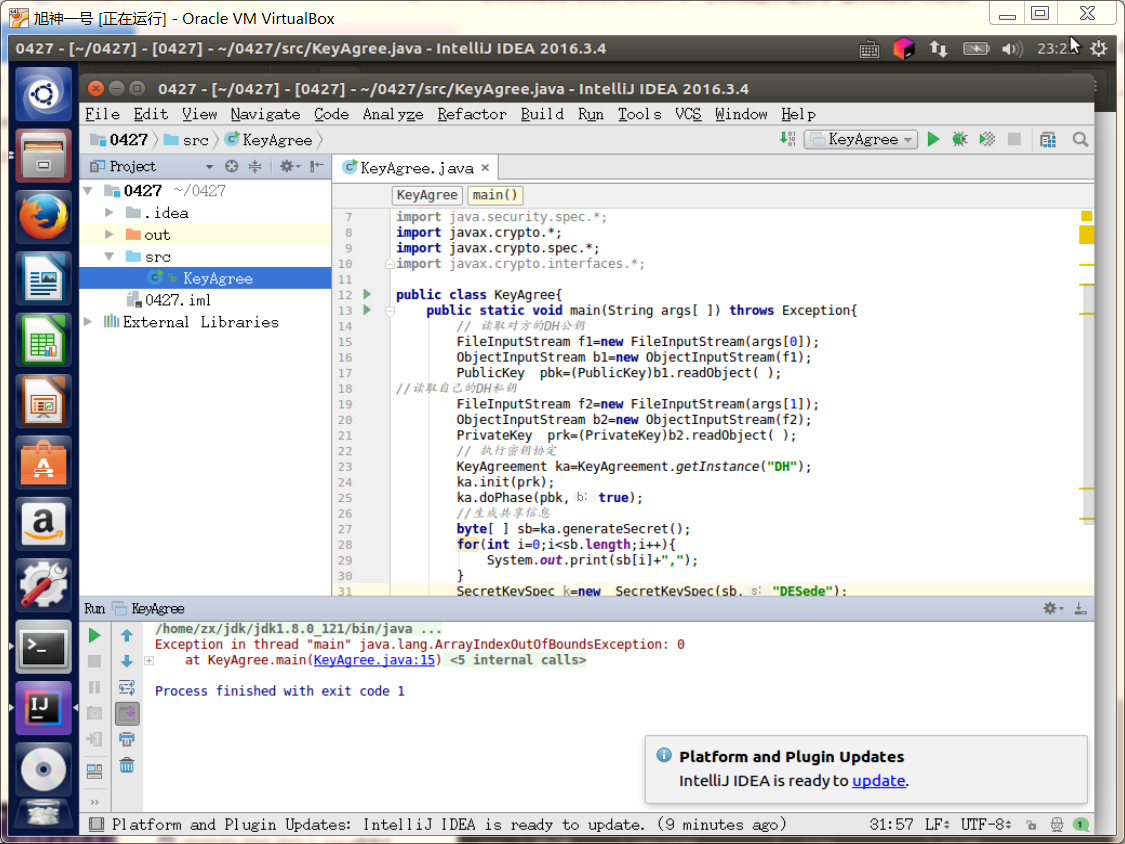This screenshot has width=1125, height=844.
Task: Open the VCS menu
Action: coord(688,114)
